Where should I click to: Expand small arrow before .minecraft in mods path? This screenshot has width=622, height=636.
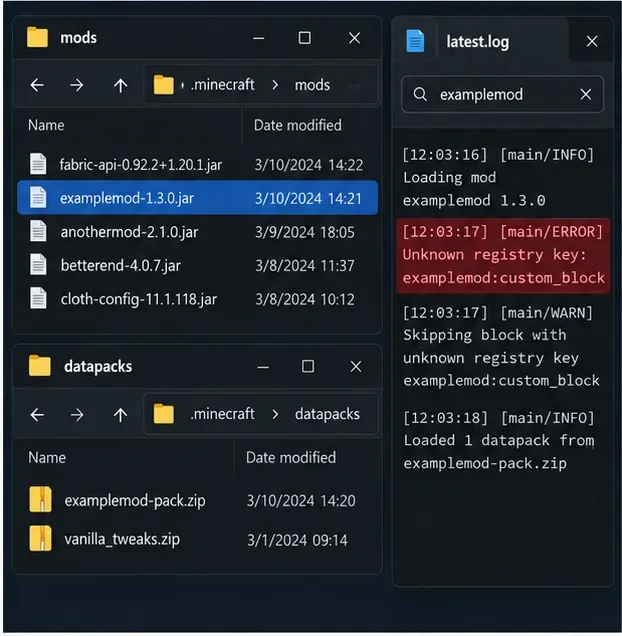click(183, 86)
